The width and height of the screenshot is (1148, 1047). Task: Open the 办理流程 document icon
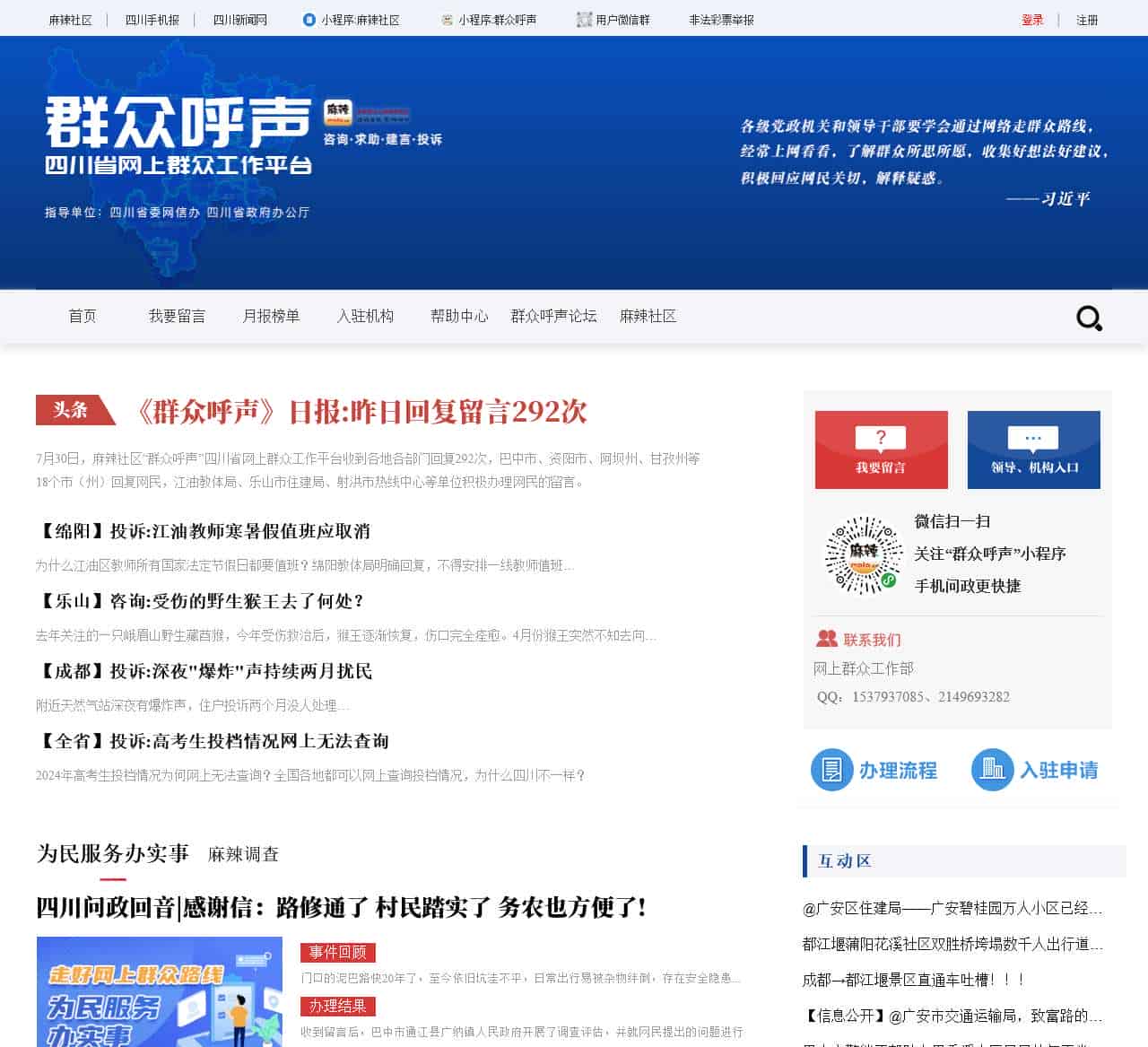coord(831,770)
